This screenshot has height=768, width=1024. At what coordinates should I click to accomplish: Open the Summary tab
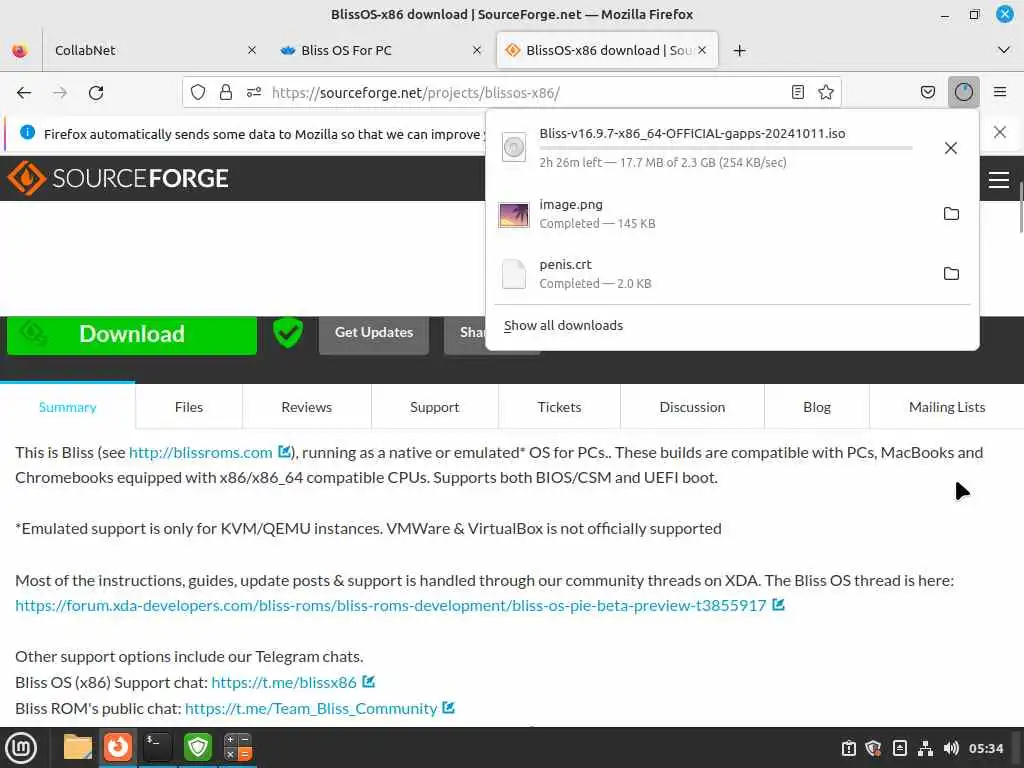coord(67,408)
